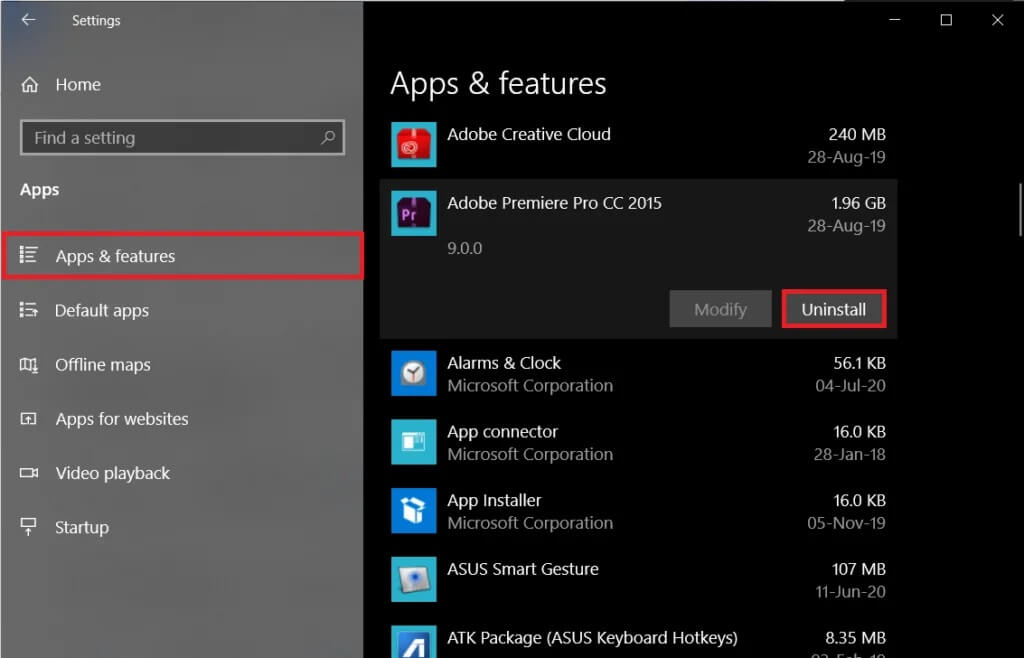Viewport: 1024px width, 658px height.
Task: Select the Alarms & Clock entry
Action: click(638, 373)
